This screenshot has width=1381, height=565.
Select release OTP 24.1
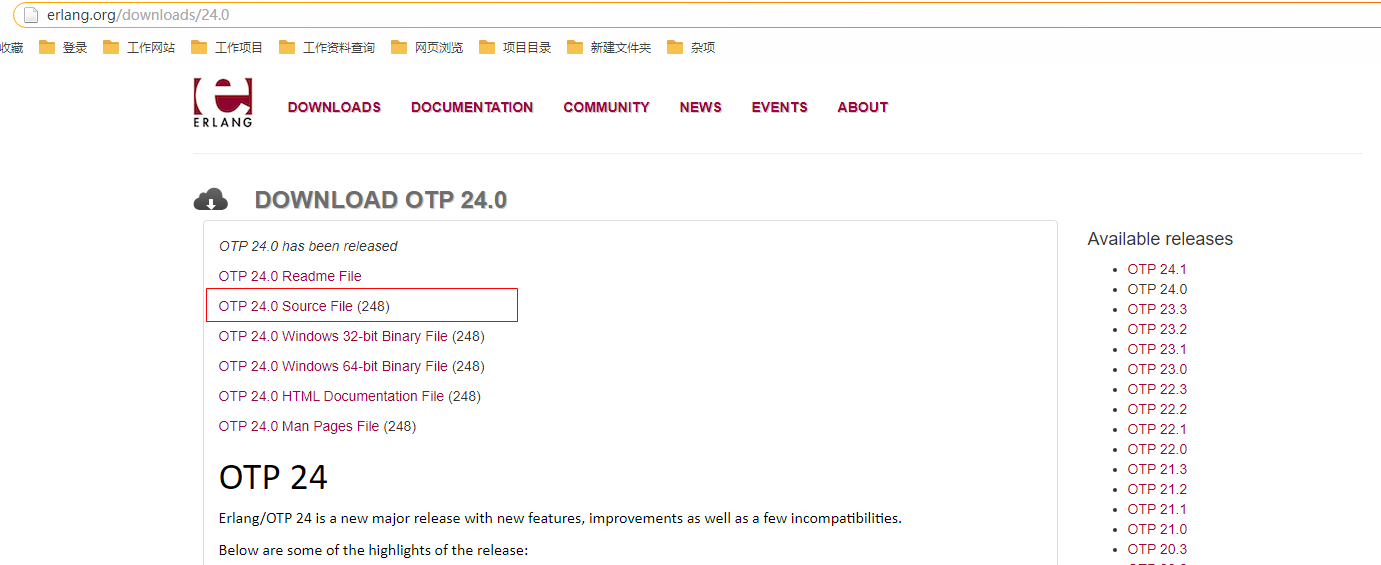1157,269
